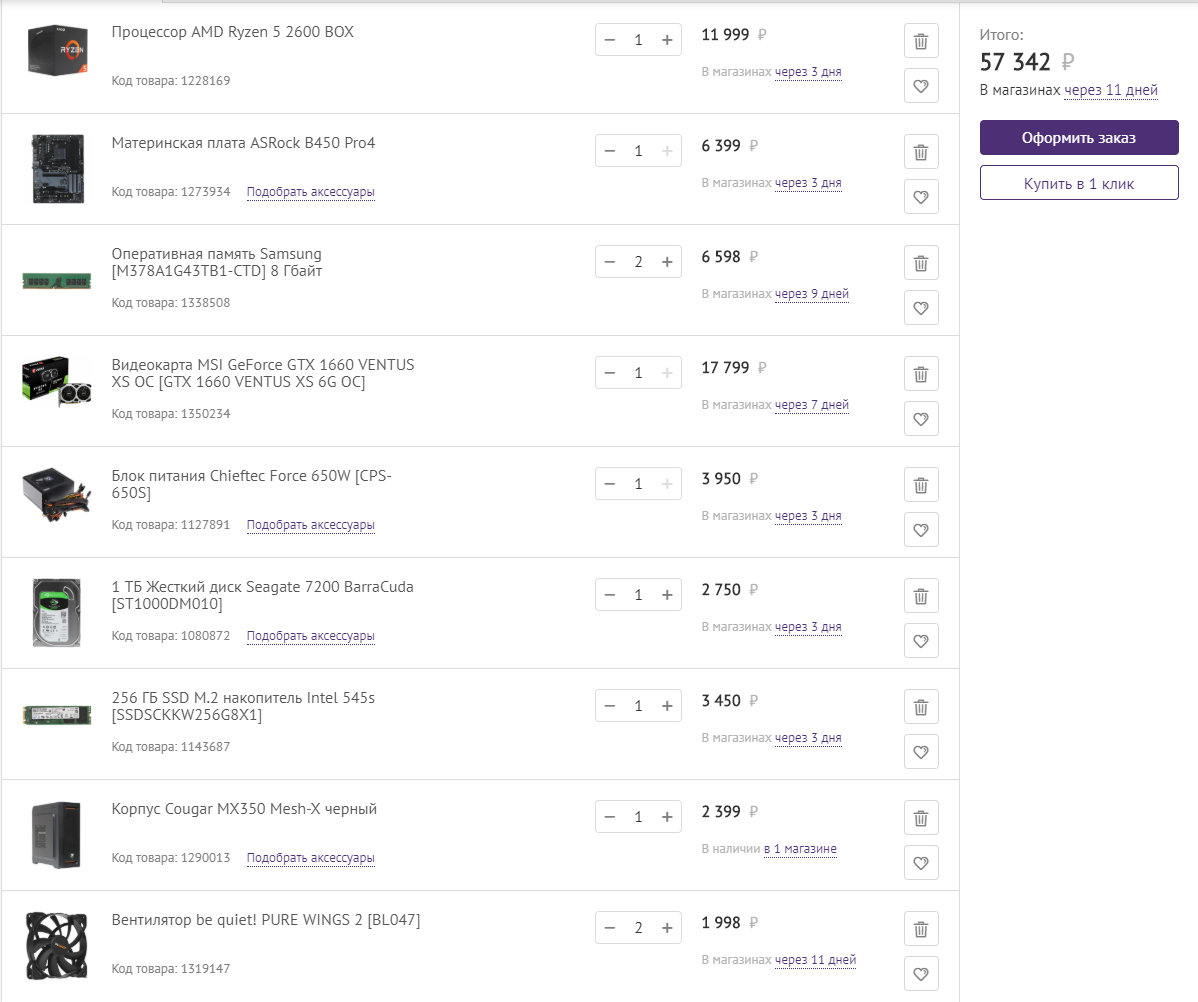Remove Intel 545s SSD from cart

[921, 708]
